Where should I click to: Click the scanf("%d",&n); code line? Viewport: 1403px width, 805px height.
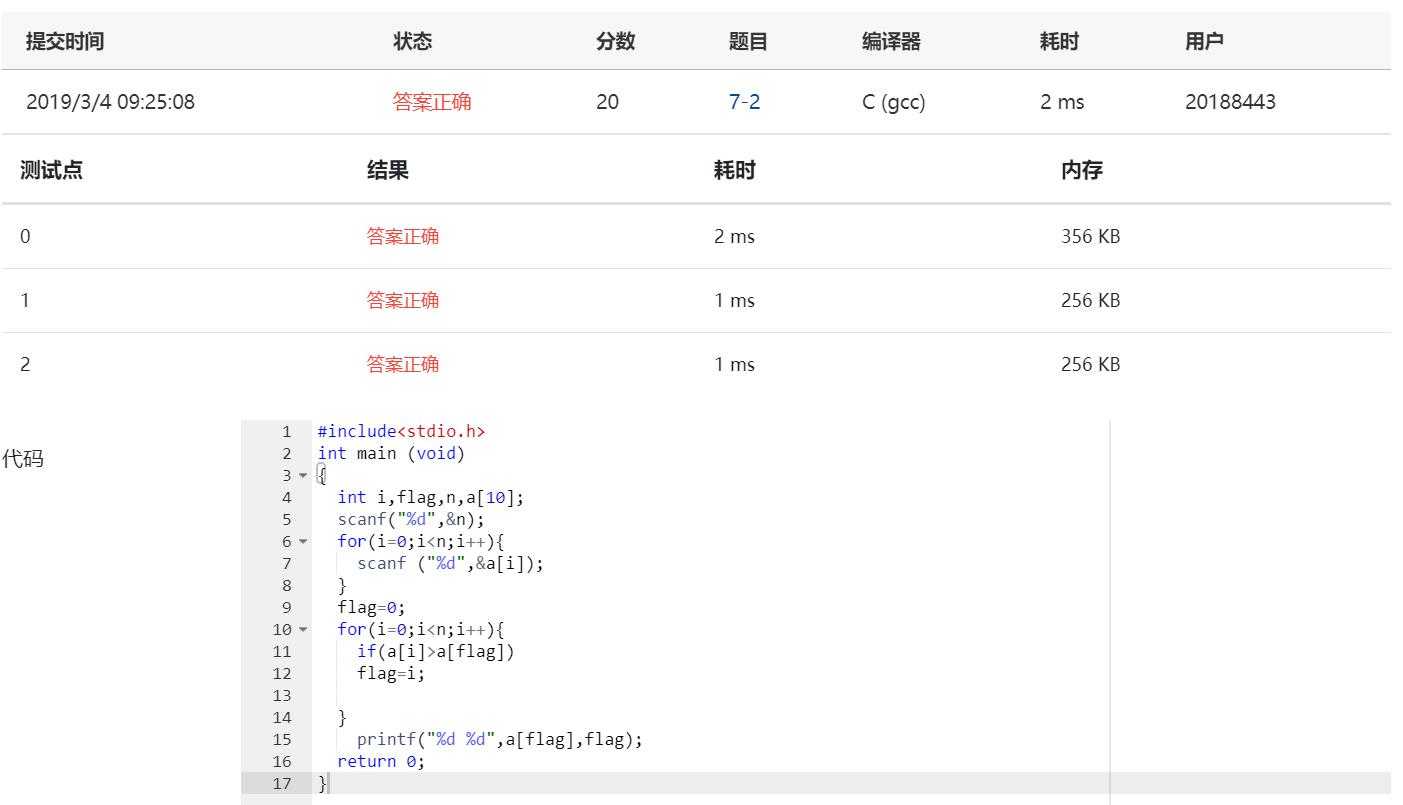[x=411, y=519]
